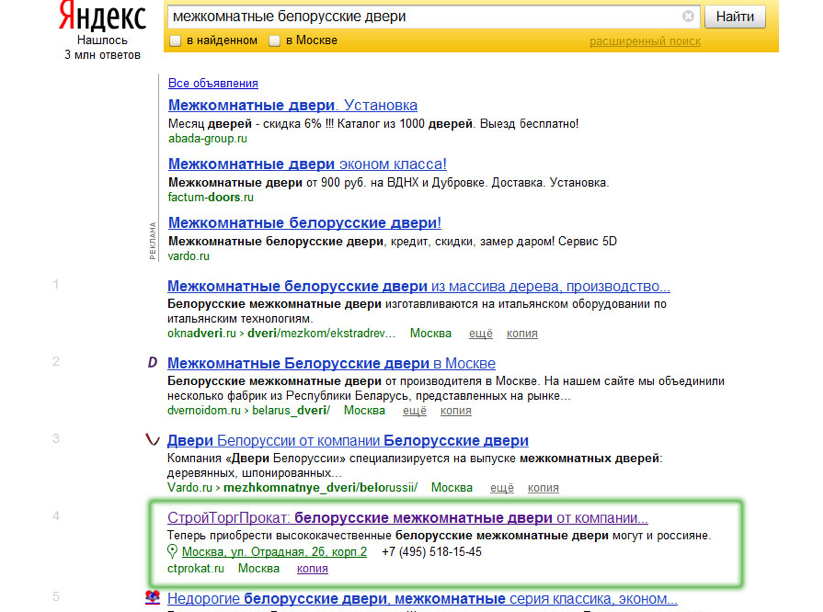Image resolution: width=823 pixels, height=612 pixels.
Task: Clear the search query with the X icon
Action: pos(688,17)
